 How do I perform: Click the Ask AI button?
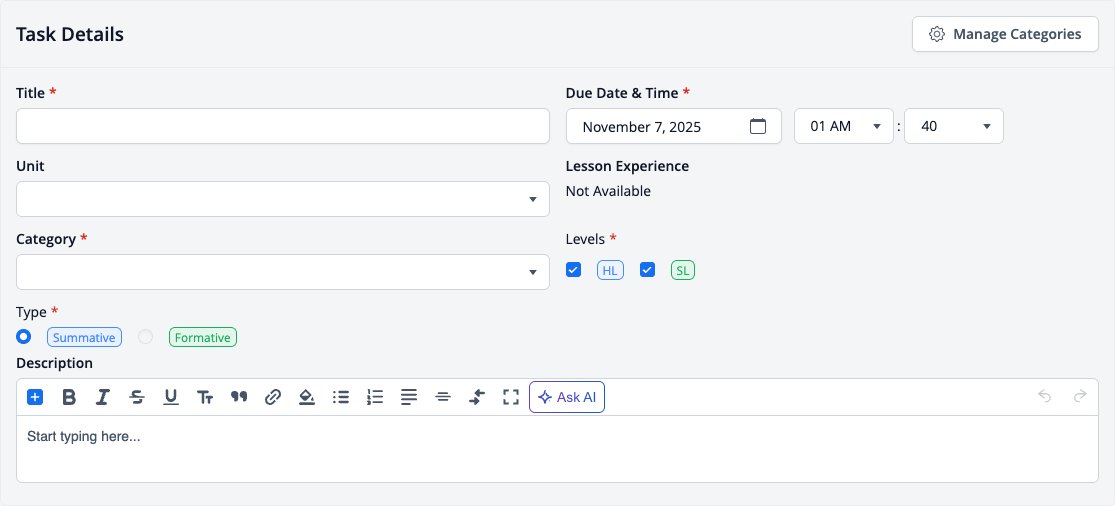click(x=567, y=397)
